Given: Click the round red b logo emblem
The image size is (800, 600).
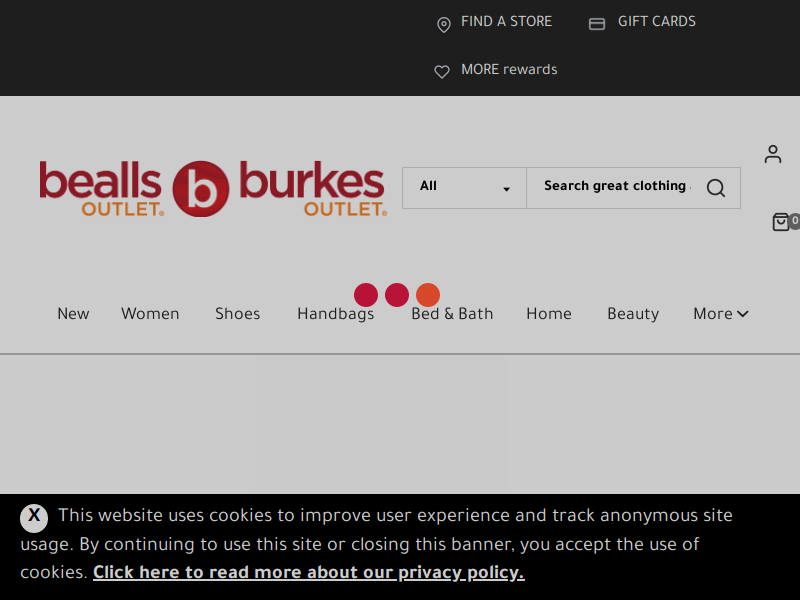Looking at the screenshot, I should point(201,189).
